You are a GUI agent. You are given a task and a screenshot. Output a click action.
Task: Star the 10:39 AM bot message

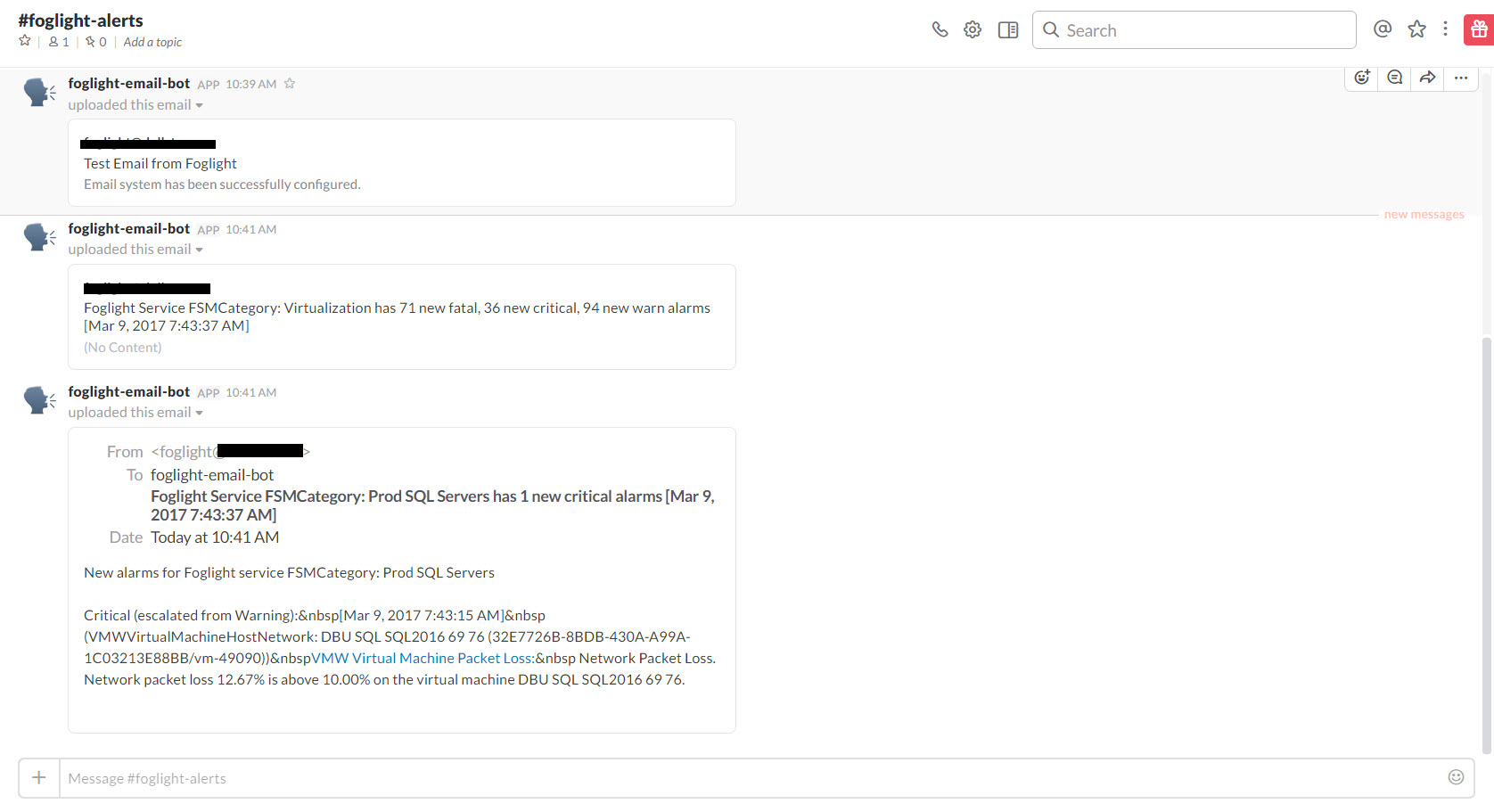click(x=290, y=84)
